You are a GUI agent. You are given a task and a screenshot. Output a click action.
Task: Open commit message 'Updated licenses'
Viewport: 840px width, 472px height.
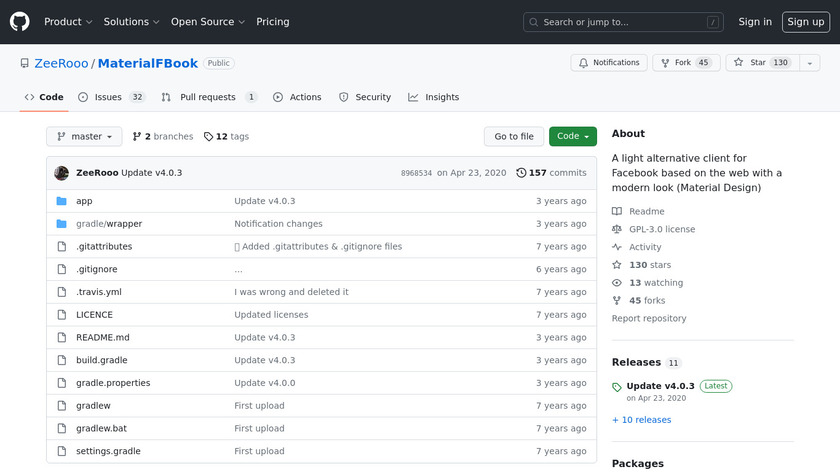click(x=271, y=314)
